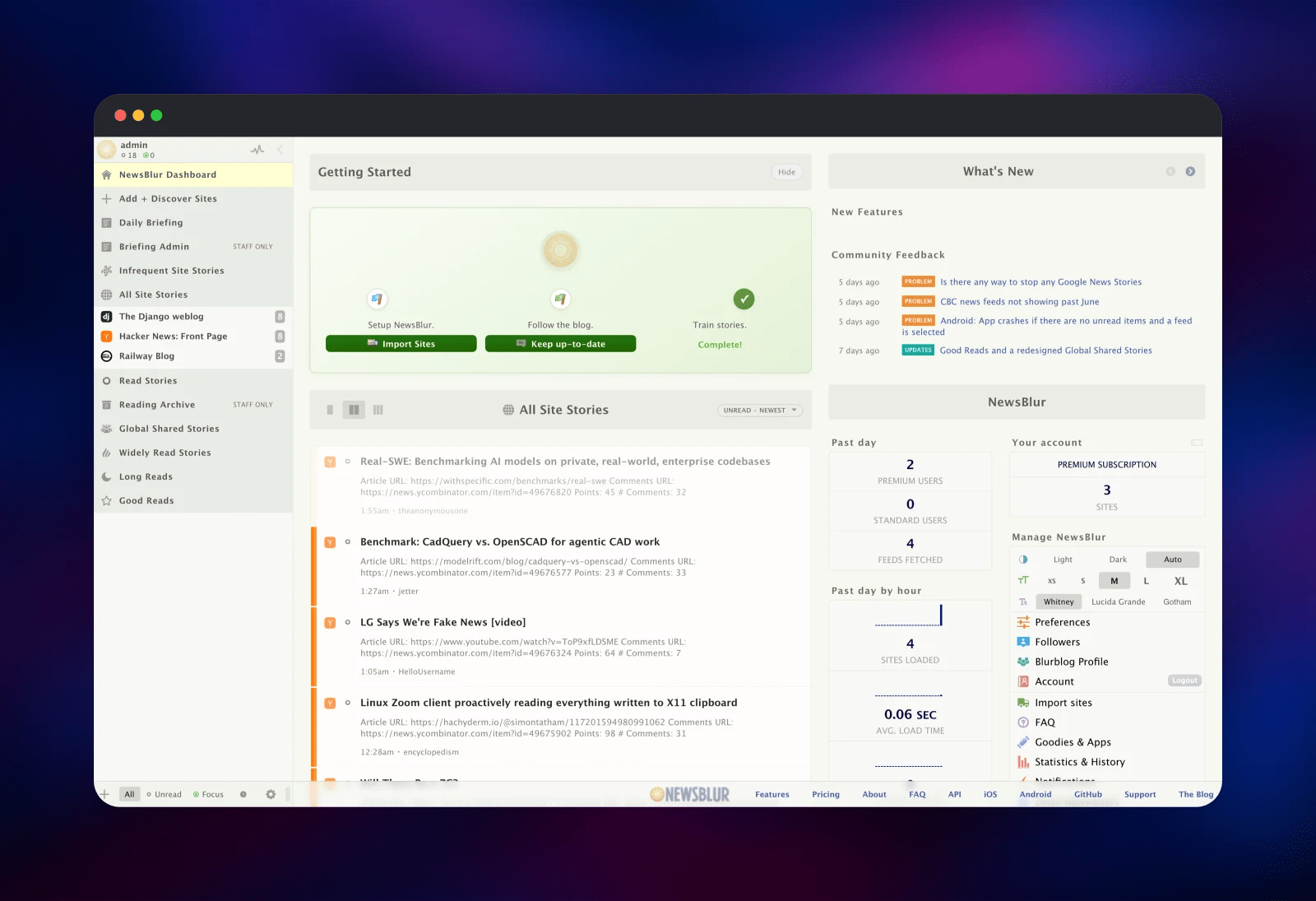Open the Pricing footer link
The width and height of the screenshot is (1316, 901).
tap(826, 795)
